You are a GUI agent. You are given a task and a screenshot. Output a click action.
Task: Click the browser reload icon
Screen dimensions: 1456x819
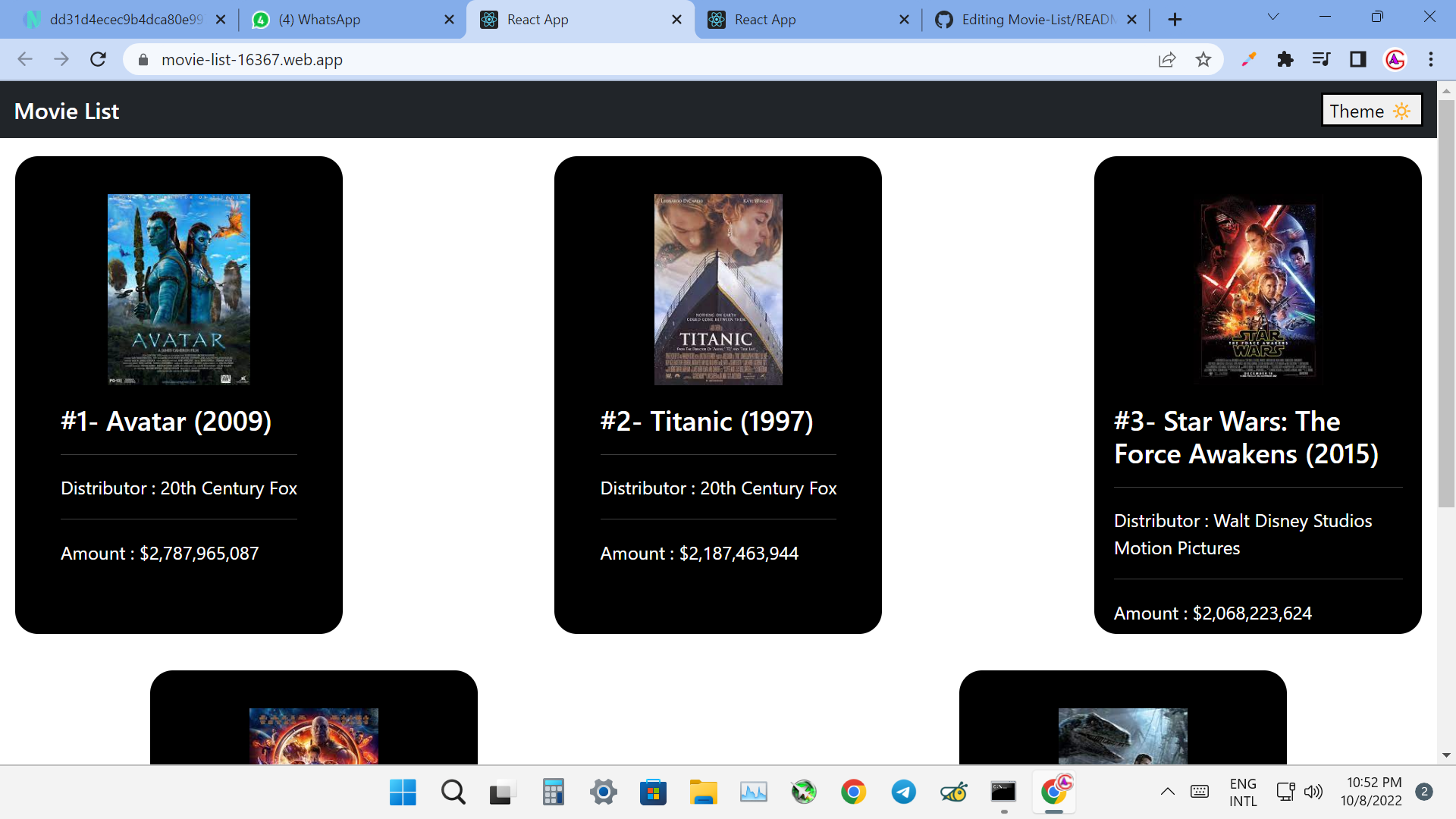click(x=98, y=59)
